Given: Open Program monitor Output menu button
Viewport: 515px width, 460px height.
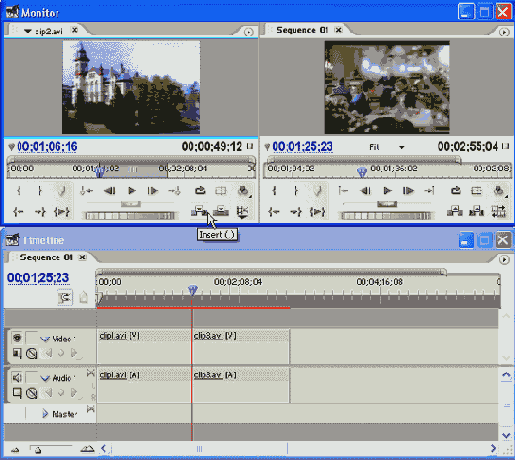Looking at the screenshot, I should 500,191.
